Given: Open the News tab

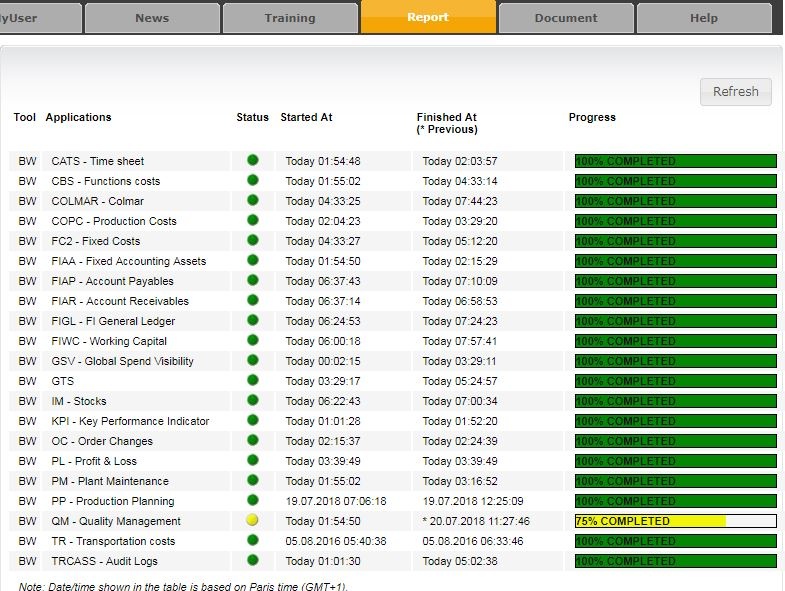Looking at the screenshot, I should (x=152, y=18).
